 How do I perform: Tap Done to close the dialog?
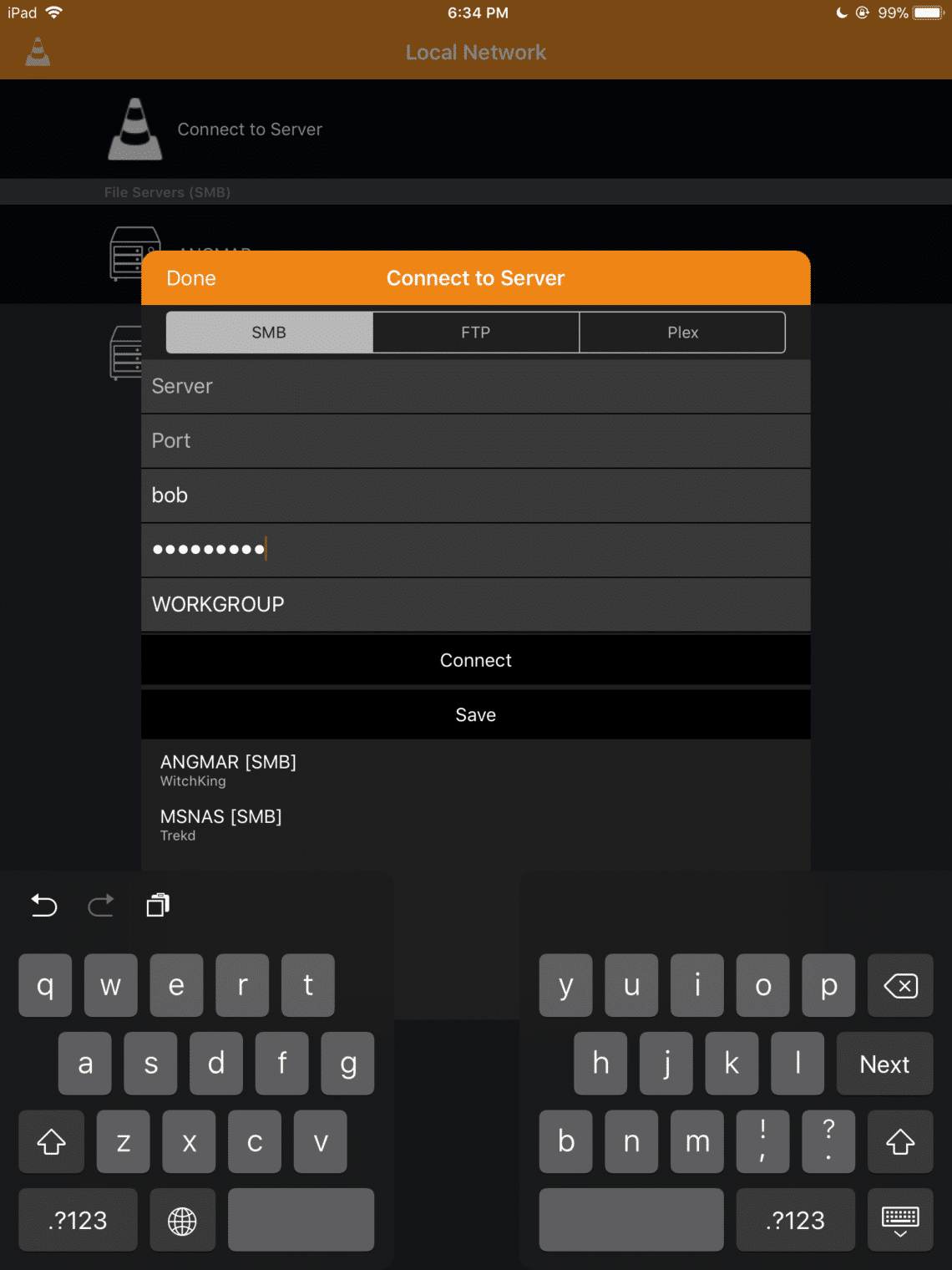point(191,277)
